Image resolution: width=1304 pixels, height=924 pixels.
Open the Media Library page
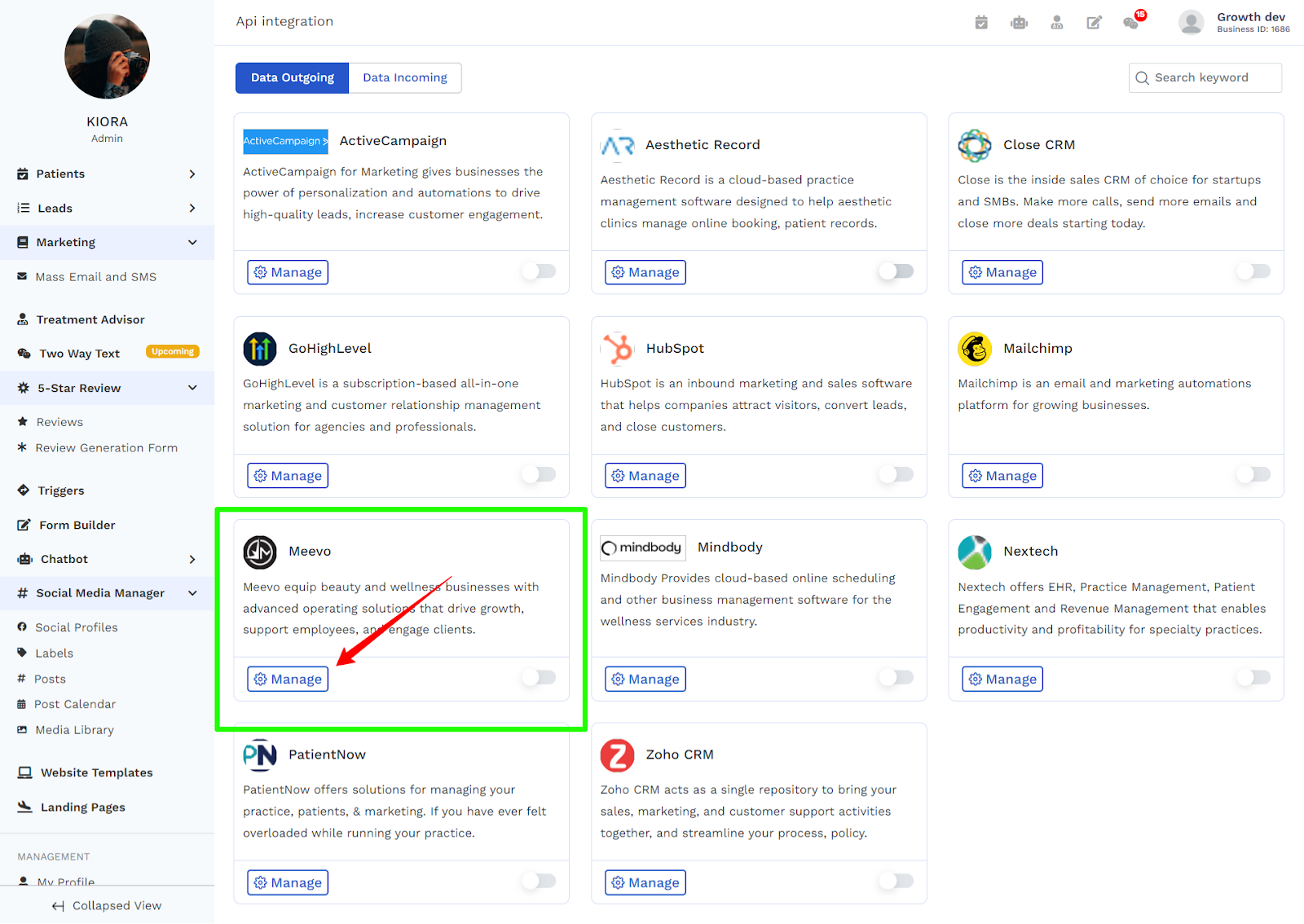75,730
